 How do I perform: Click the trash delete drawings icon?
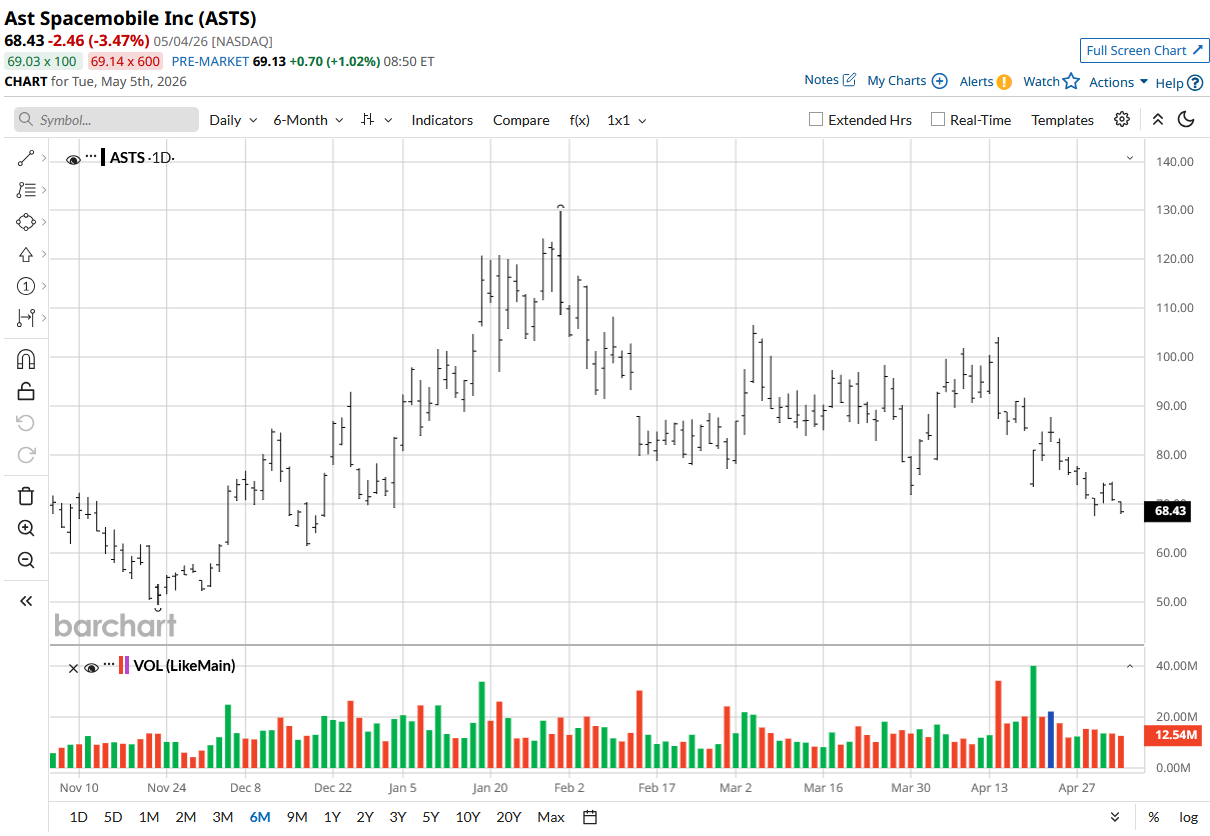(x=26, y=496)
